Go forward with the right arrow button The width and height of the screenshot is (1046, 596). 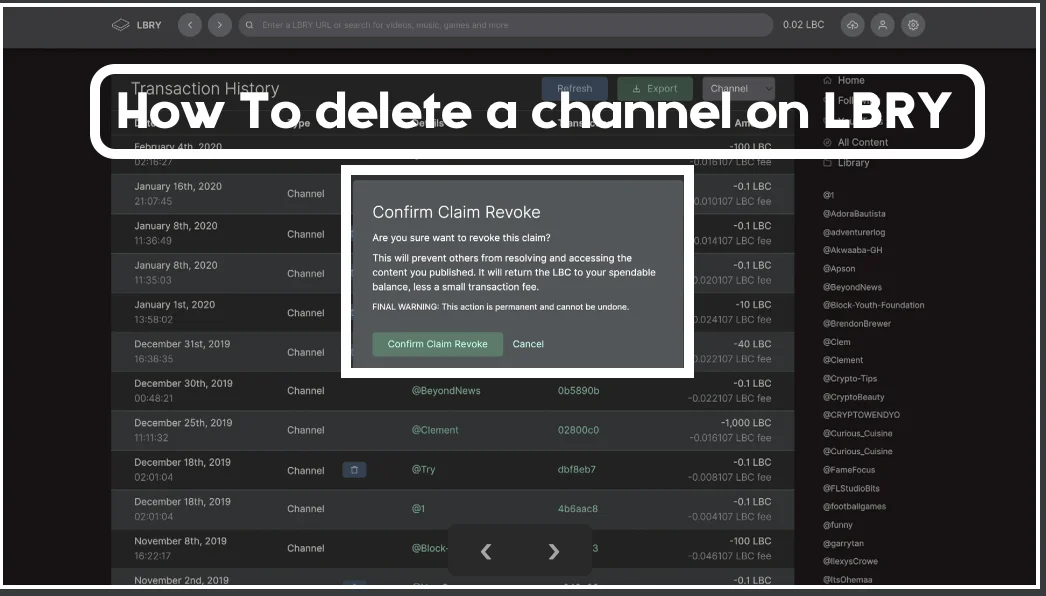click(219, 25)
